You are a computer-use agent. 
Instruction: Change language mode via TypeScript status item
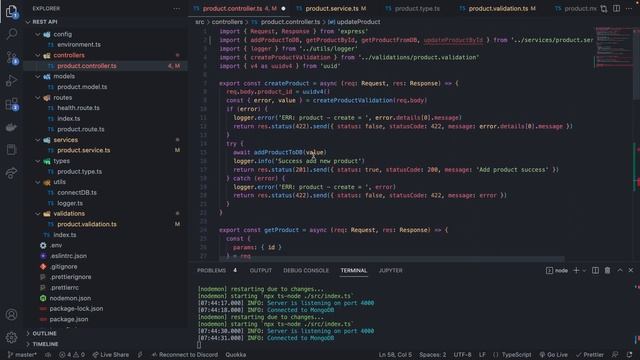click(x=516, y=355)
